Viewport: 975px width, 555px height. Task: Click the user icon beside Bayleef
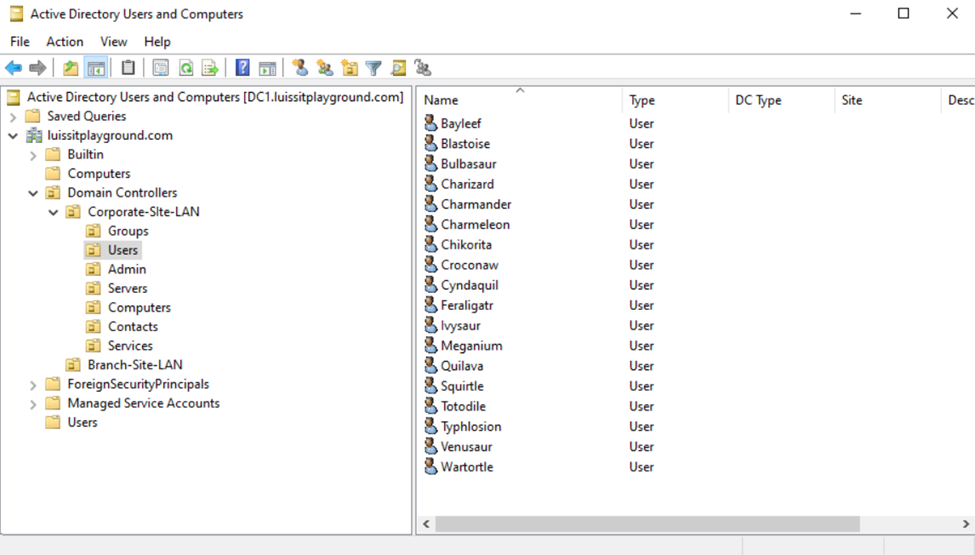430,123
